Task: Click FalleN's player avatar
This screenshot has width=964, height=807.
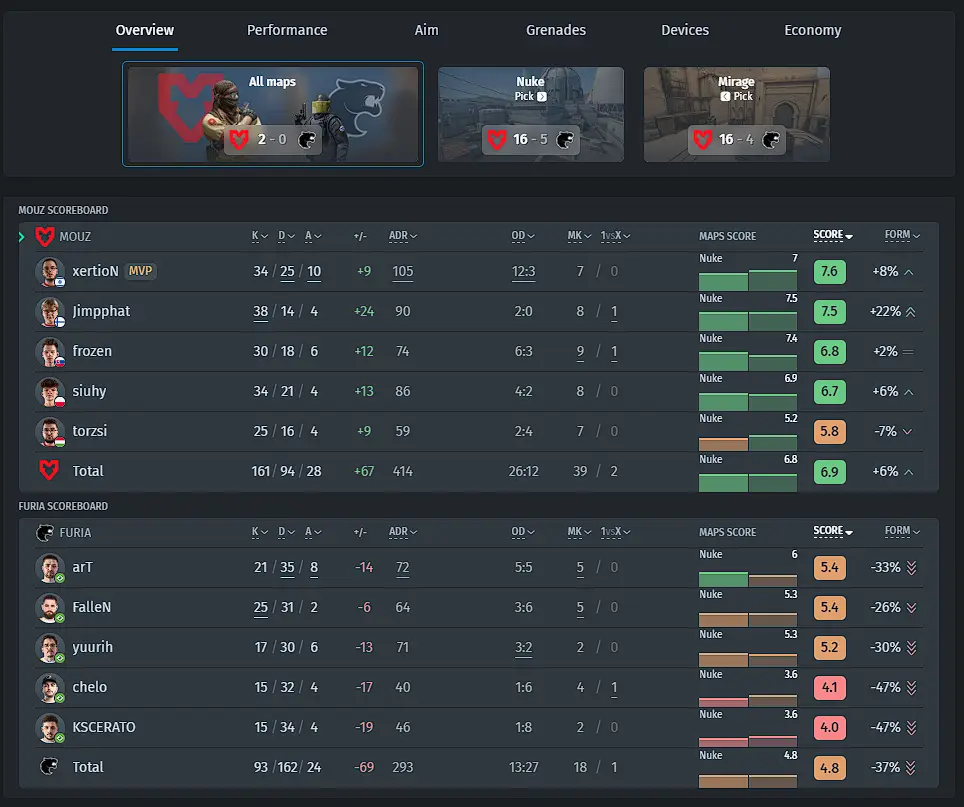Action: coord(50,607)
